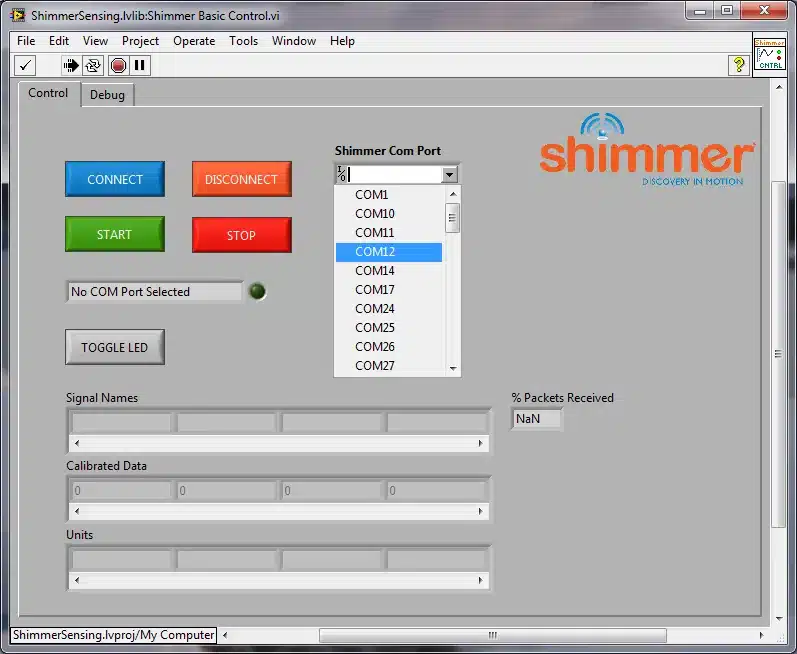Switch to the Debug tab
This screenshot has height=654, width=797.
pyautogui.click(x=107, y=95)
